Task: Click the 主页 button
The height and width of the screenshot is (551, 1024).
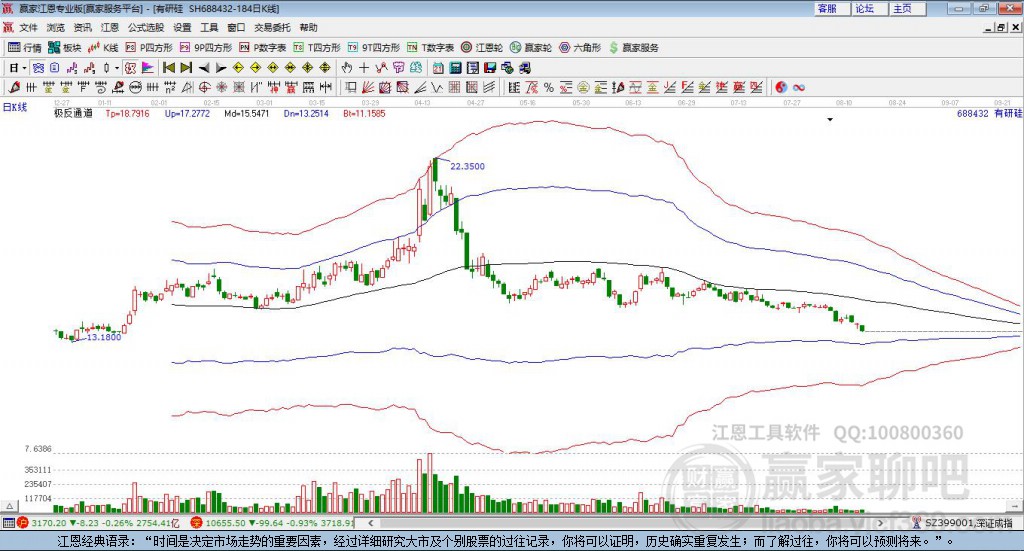Action: click(x=906, y=8)
